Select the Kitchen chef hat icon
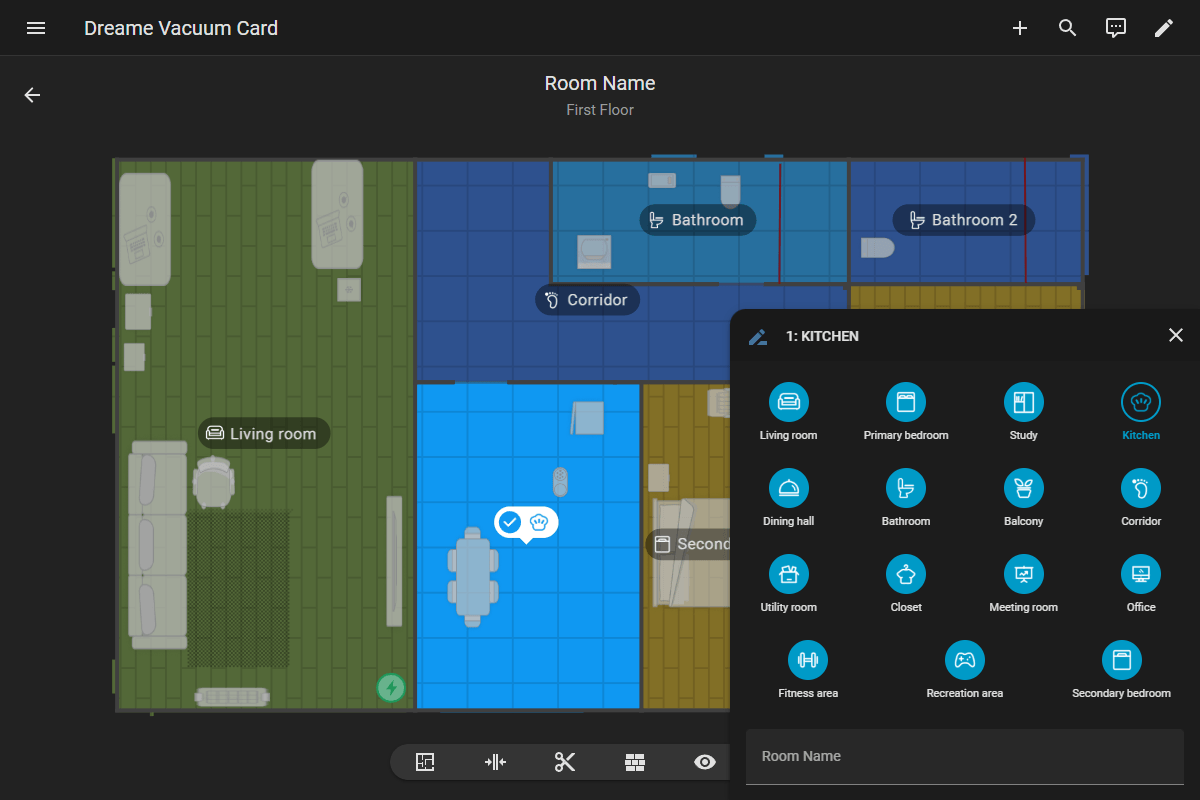 click(x=1141, y=402)
